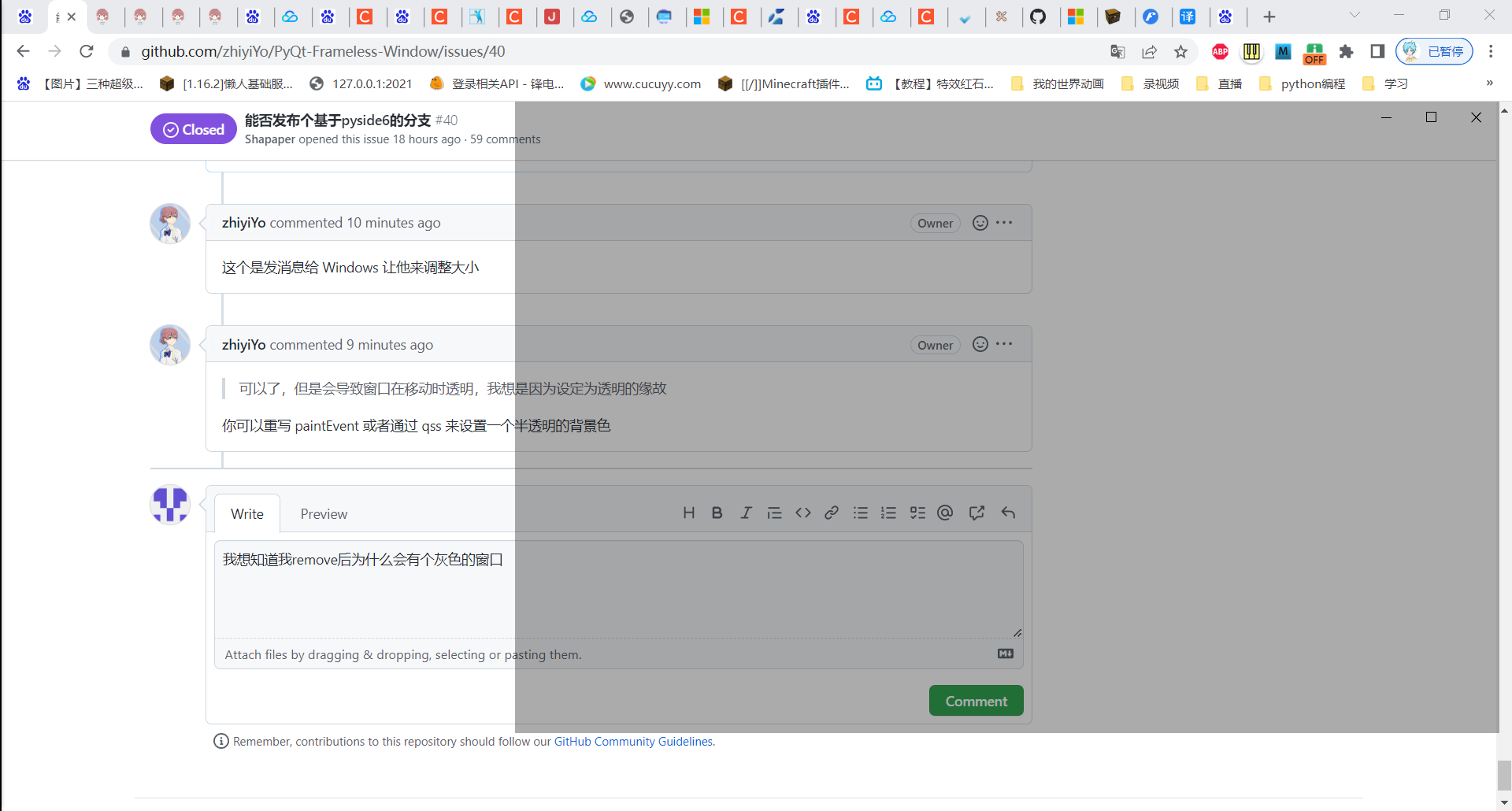Screen dimensions: 1512x811
Task: Open the kebab menu on zhiyiYo's latest comment
Action: pos(1005,344)
